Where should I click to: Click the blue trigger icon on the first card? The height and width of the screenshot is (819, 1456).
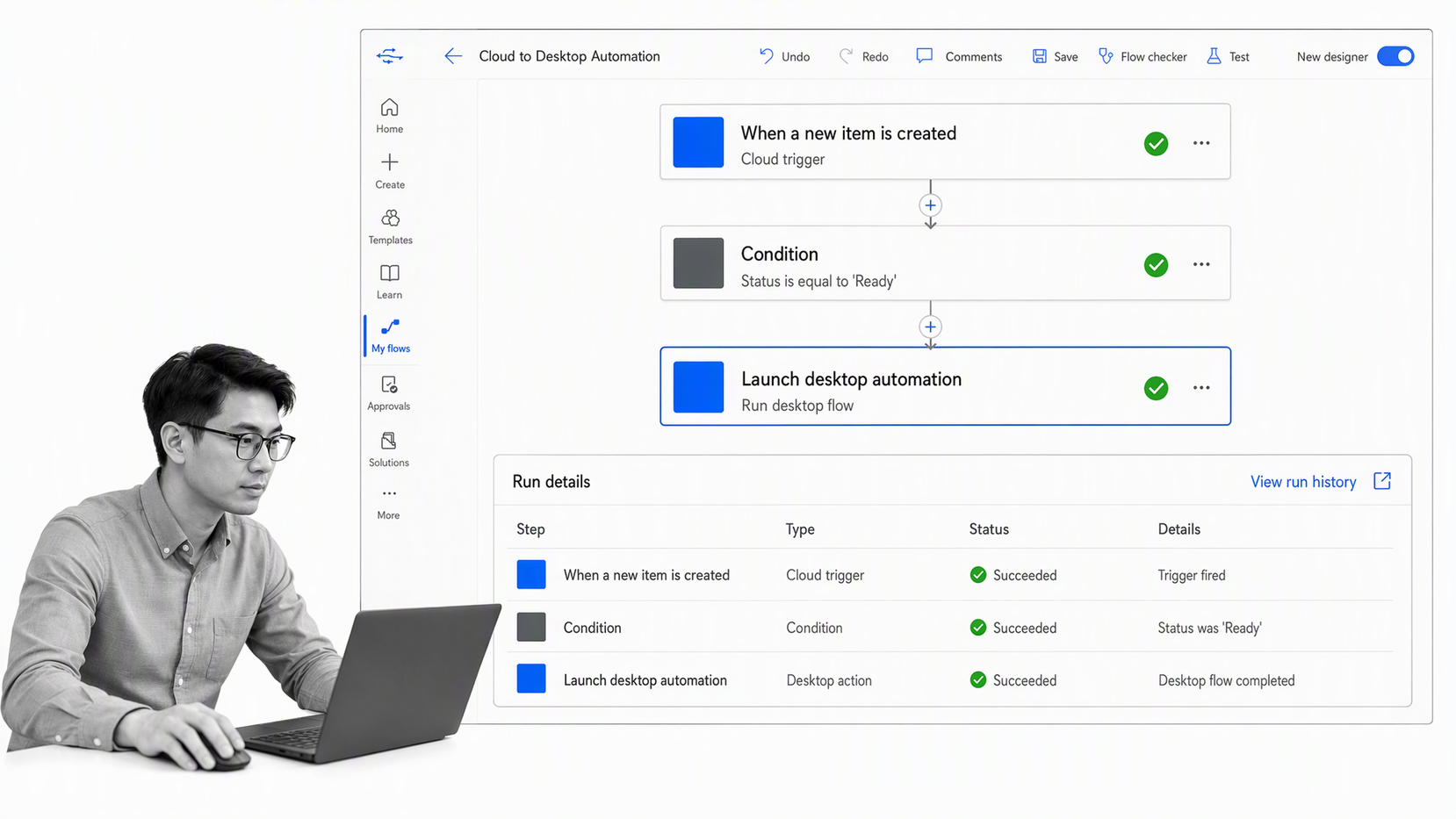pyautogui.click(x=698, y=142)
